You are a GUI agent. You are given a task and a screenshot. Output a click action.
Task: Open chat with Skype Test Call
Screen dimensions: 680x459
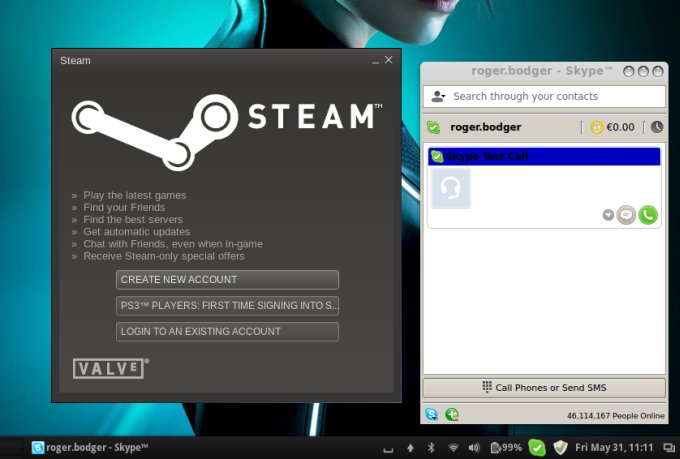click(x=626, y=215)
